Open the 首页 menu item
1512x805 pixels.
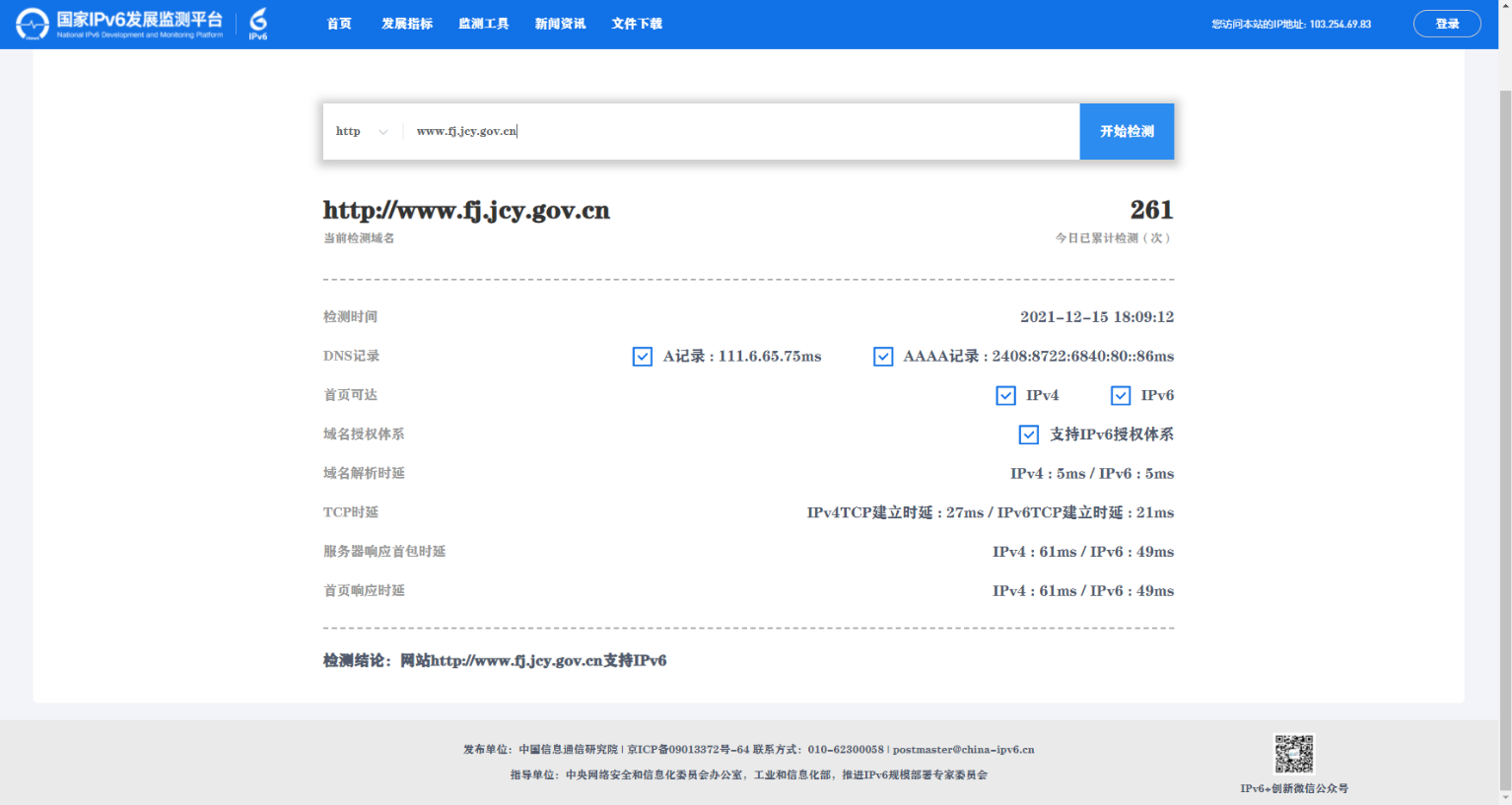339,24
